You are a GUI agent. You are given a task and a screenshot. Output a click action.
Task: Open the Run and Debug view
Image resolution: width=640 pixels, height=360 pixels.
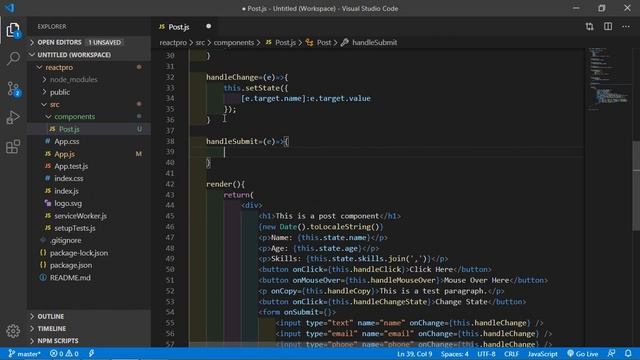(13, 118)
